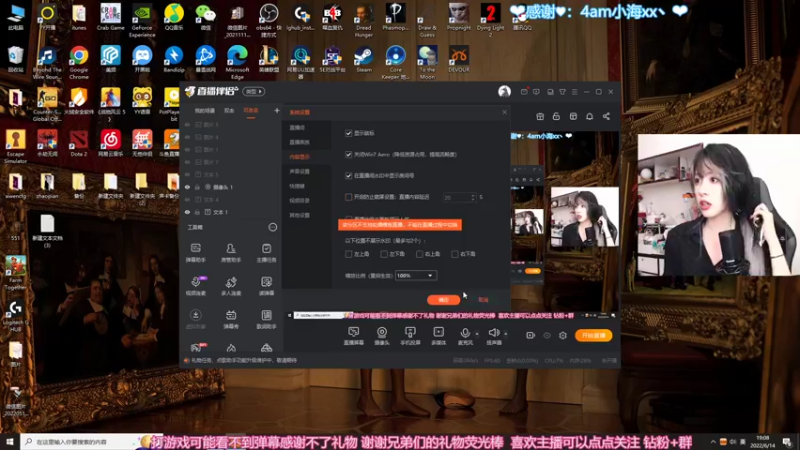Screen dimensions: 800x450
Task: Add phone screen cast source (手机投屏)
Action: coord(410,336)
